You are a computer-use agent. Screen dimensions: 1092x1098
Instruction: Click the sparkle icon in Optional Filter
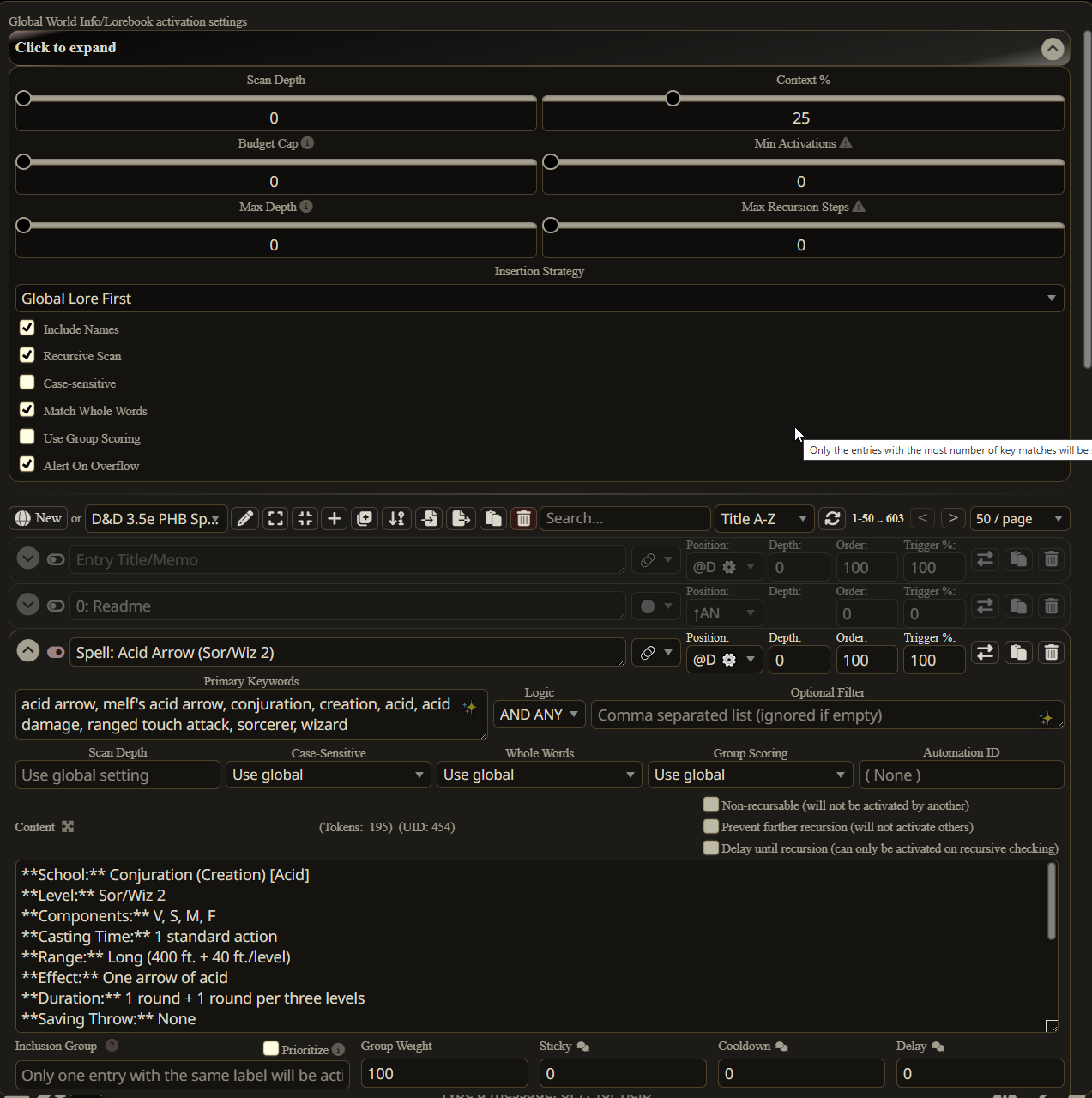pos(1046,718)
